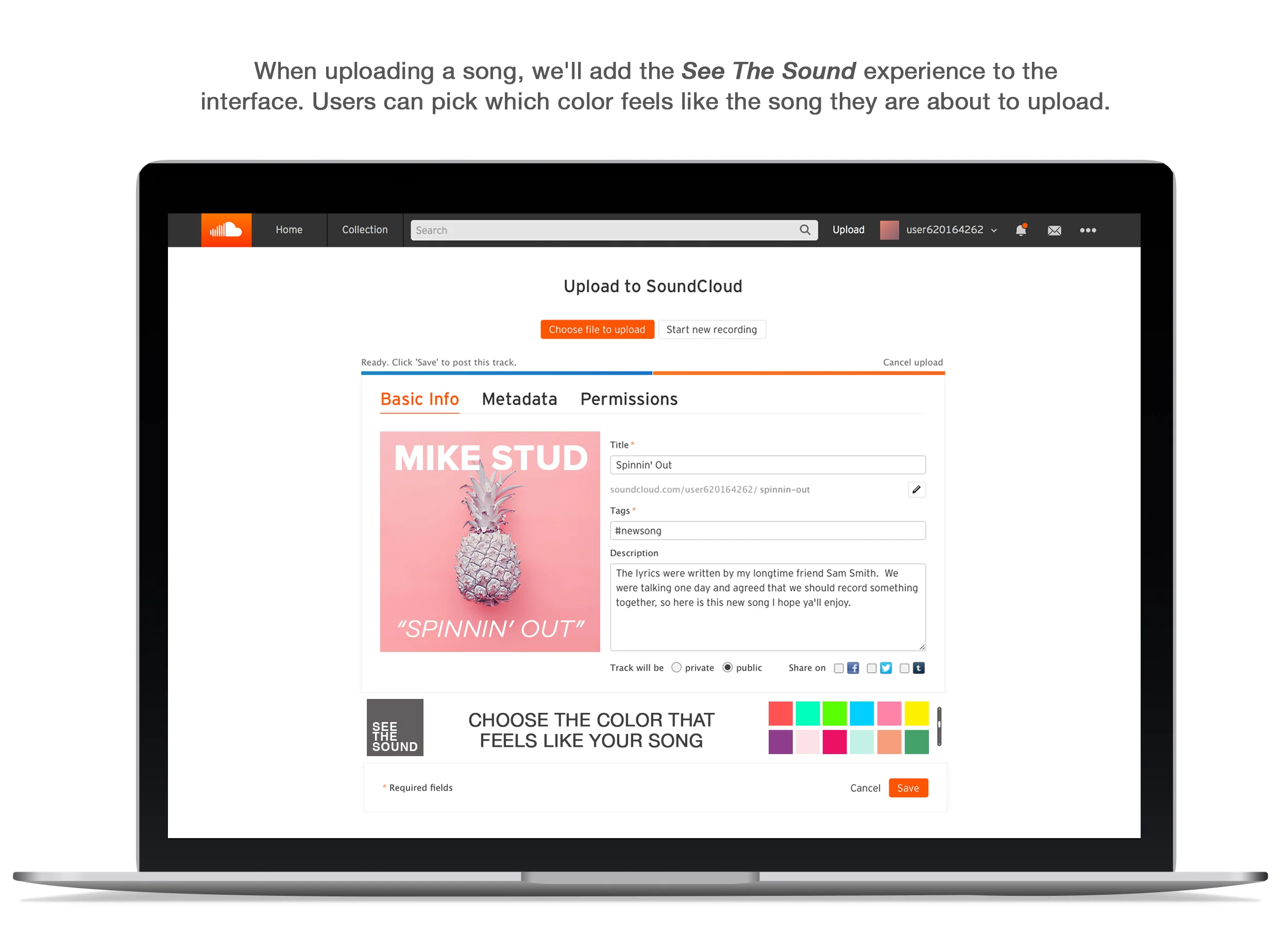
Task: Click the SoundCloud logo icon
Action: click(x=226, y=230)
